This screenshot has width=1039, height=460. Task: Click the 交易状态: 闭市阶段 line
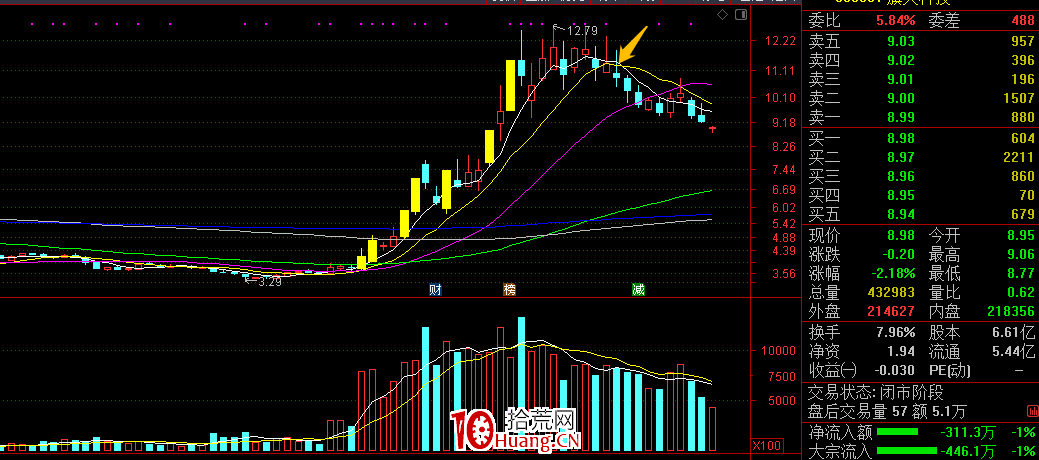click(x=875, y=392)
